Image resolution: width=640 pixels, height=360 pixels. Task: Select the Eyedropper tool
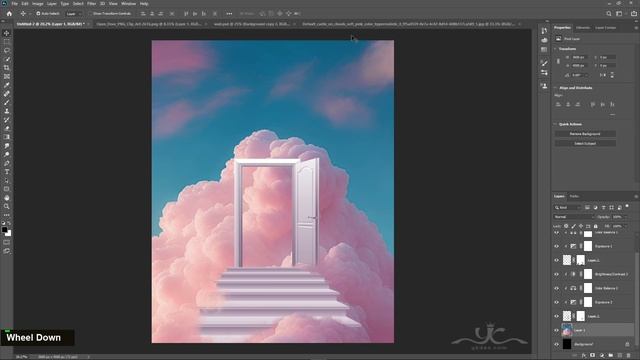click(7, 85)
